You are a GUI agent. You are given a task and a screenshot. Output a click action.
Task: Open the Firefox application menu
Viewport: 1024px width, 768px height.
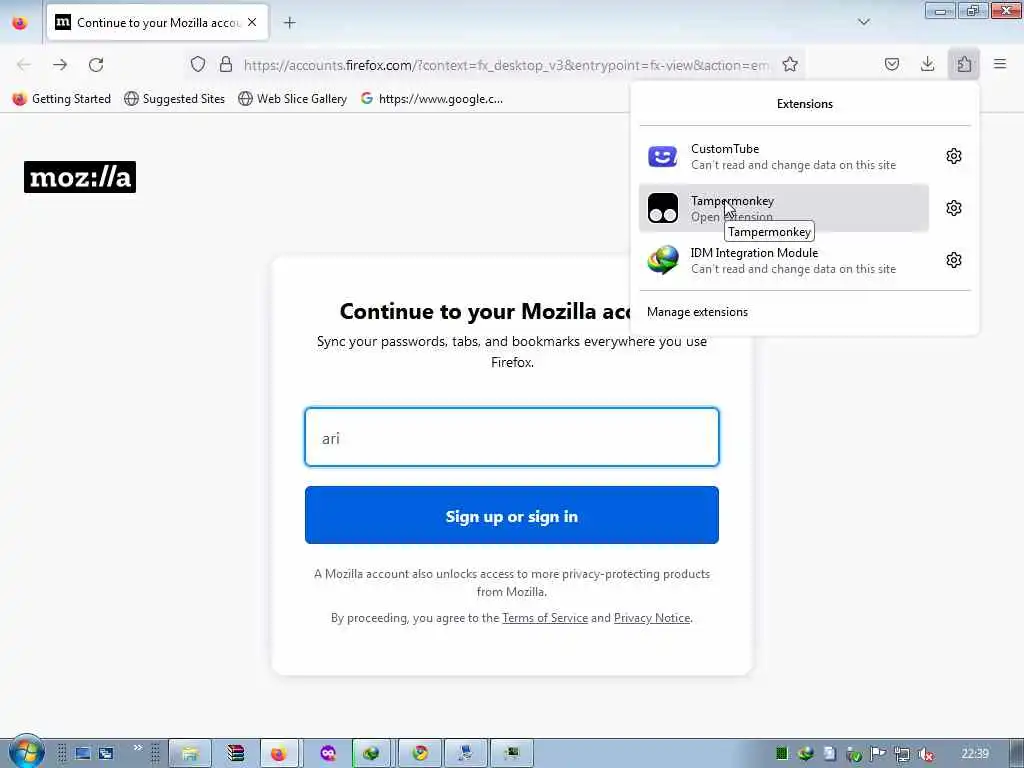(1000, 64)
